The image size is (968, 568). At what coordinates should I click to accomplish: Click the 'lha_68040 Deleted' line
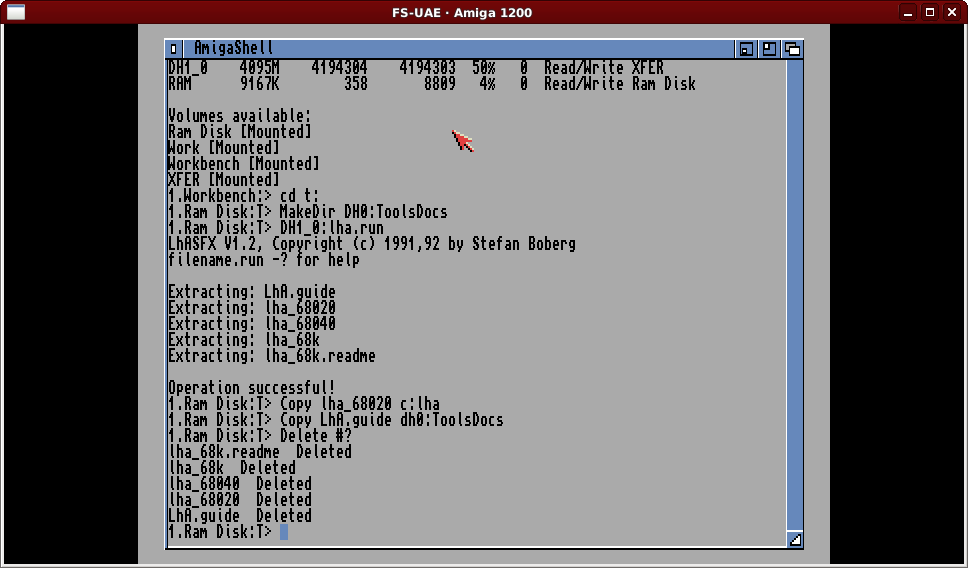tap(240, 483)
